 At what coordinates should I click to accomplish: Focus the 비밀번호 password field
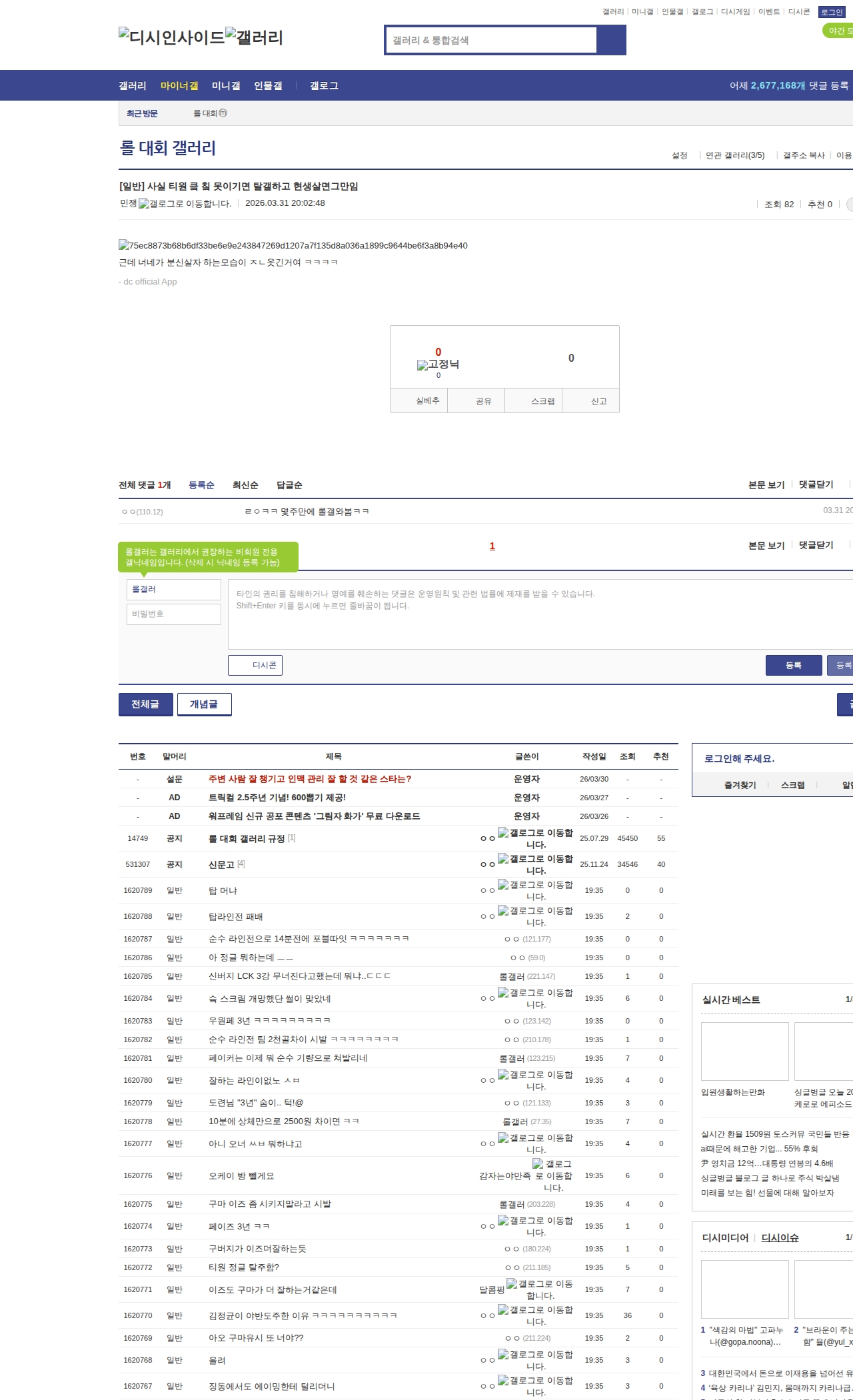pos(173,614)
